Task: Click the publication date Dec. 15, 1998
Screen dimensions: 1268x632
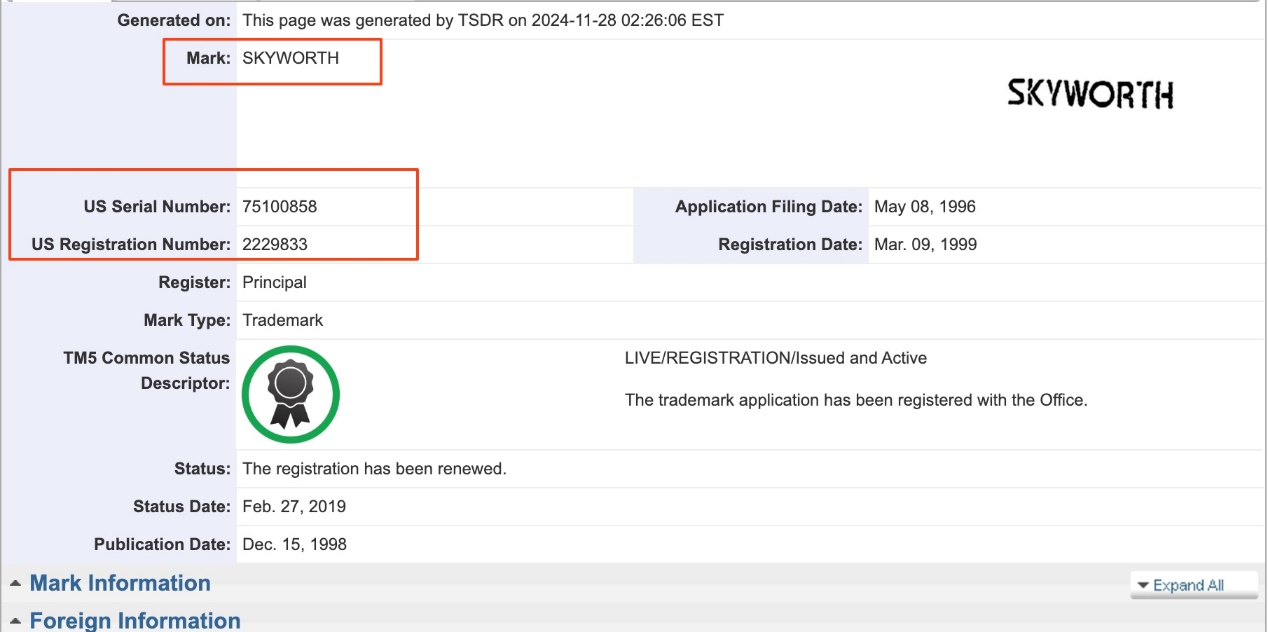Action: [x=294, y=544]
